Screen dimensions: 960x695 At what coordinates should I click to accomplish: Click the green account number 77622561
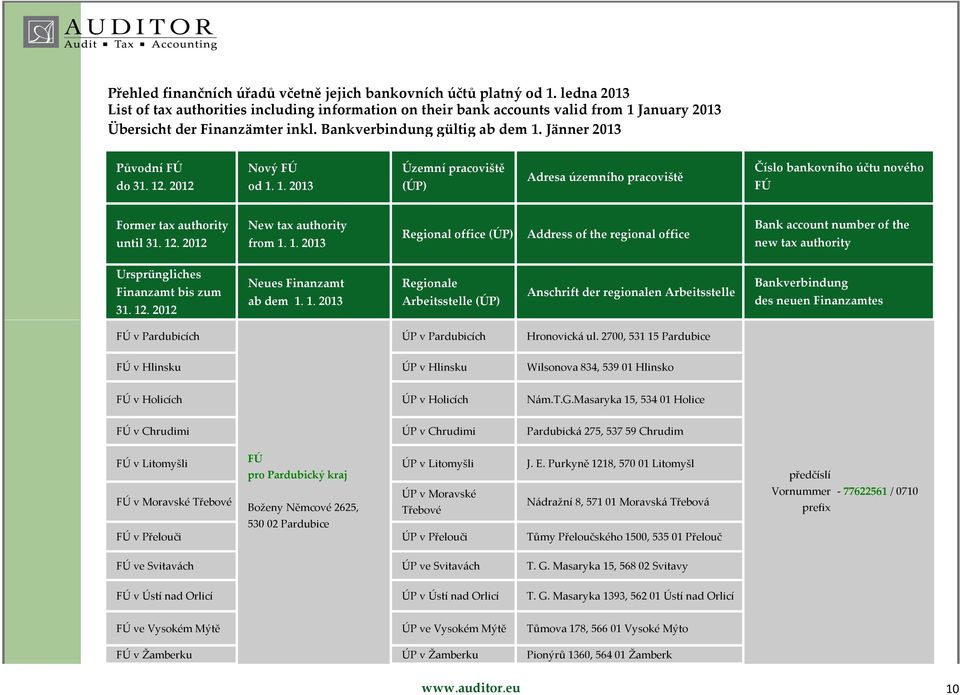click(864, 491)
